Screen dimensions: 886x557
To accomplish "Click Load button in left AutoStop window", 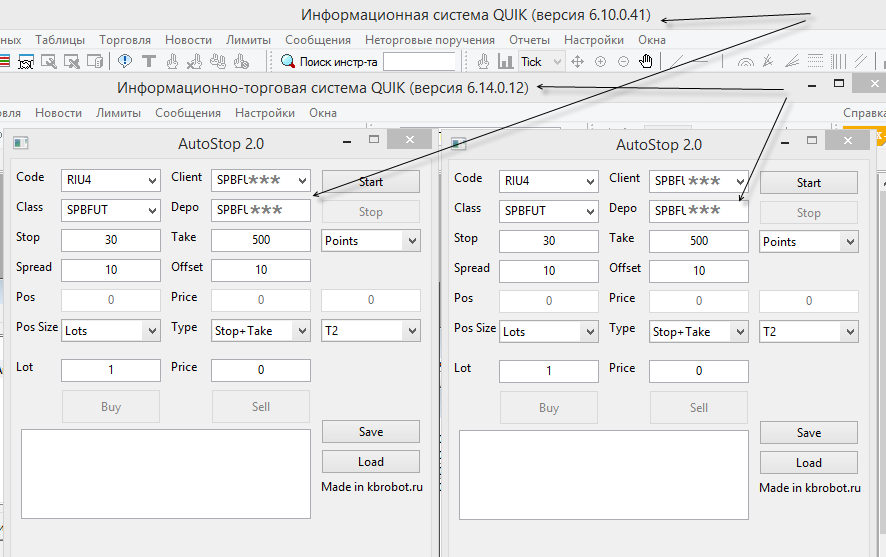I will 371,462.
